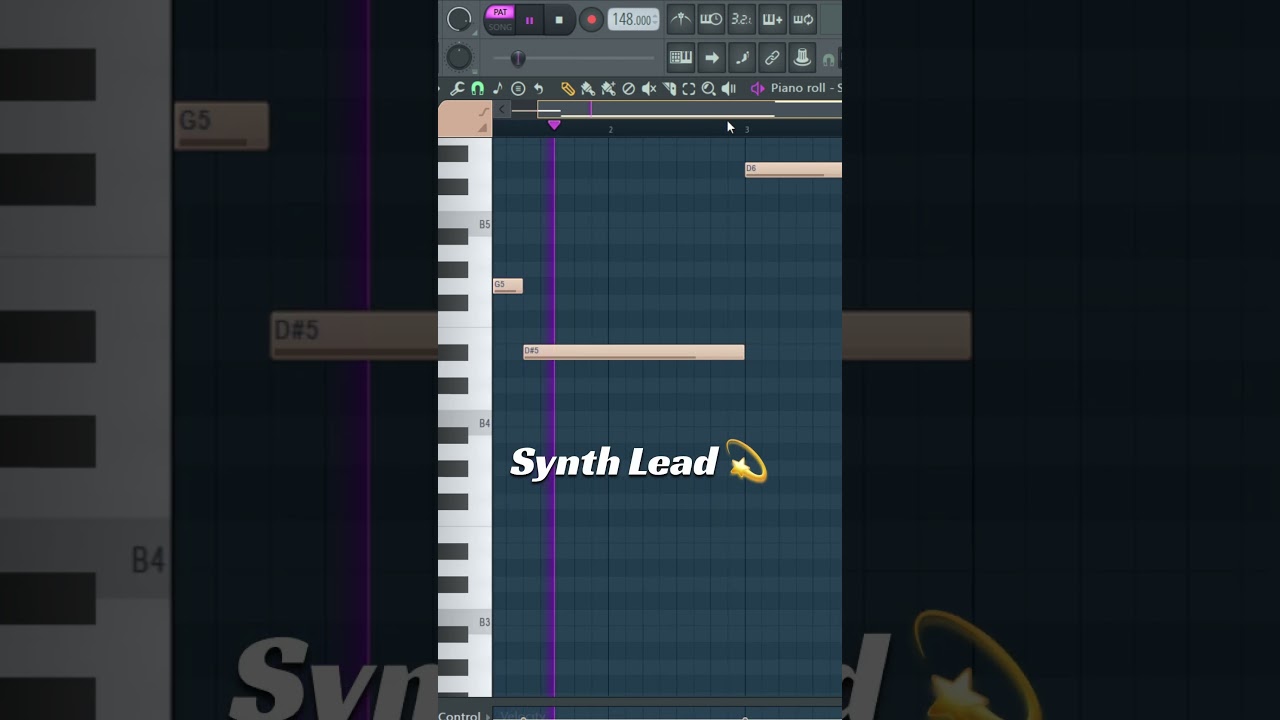Toggle the 3.2.1 recording countdown

[x=741, y=19]
